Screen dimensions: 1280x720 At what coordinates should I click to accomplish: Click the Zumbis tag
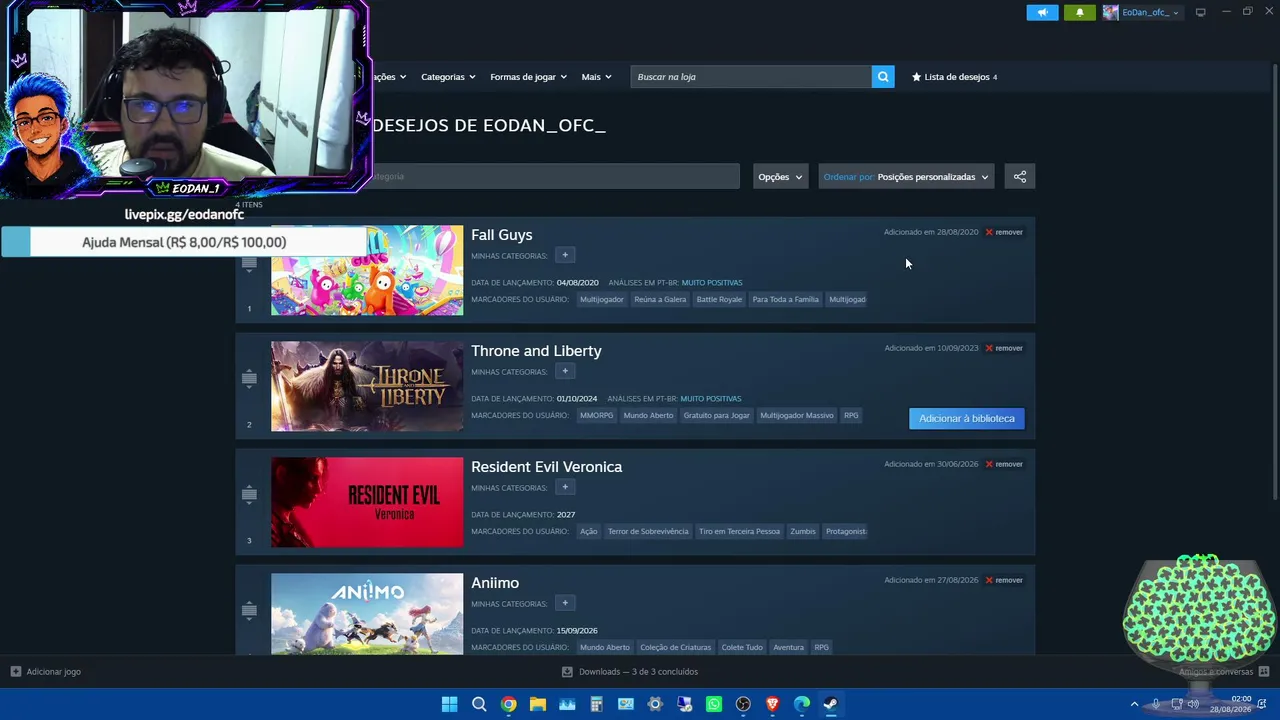point(803,532)
